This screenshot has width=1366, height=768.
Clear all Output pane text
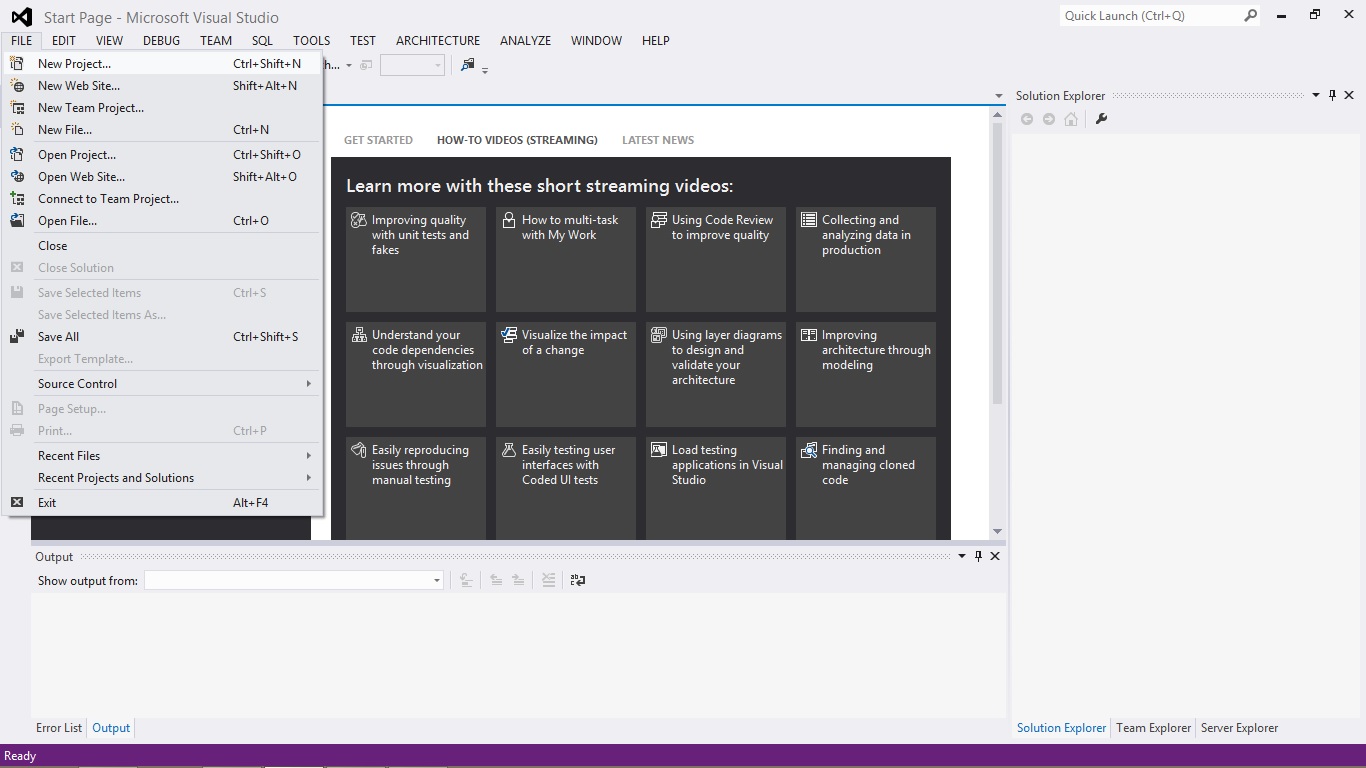coord(548,580)
